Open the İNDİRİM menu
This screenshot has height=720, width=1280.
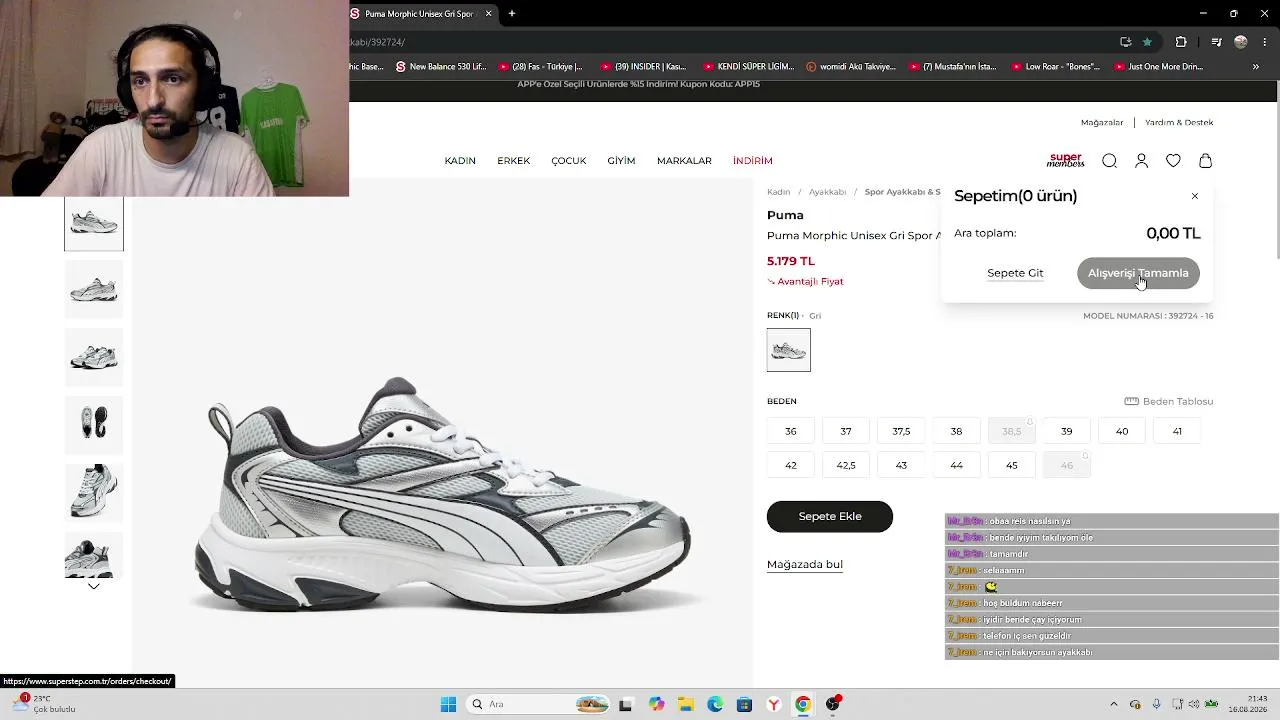pyautogui.click(x=753, y=161)
